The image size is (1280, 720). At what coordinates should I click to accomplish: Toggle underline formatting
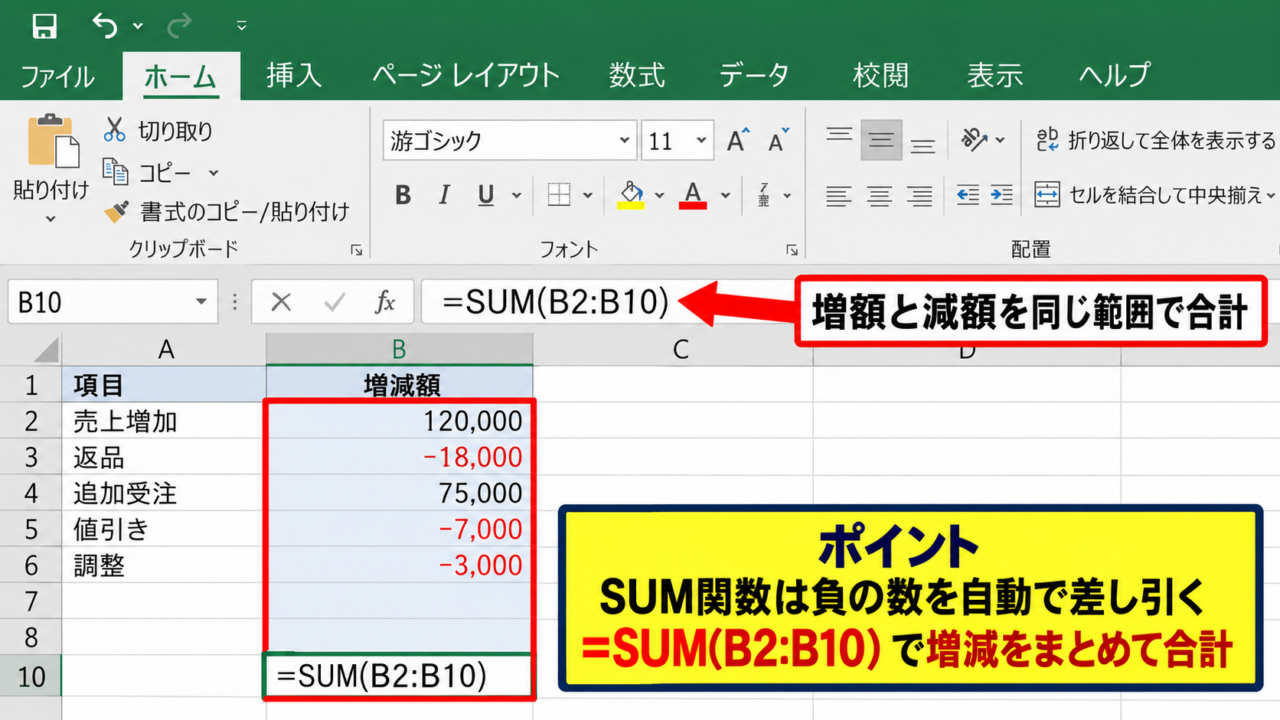click(486, 195)
